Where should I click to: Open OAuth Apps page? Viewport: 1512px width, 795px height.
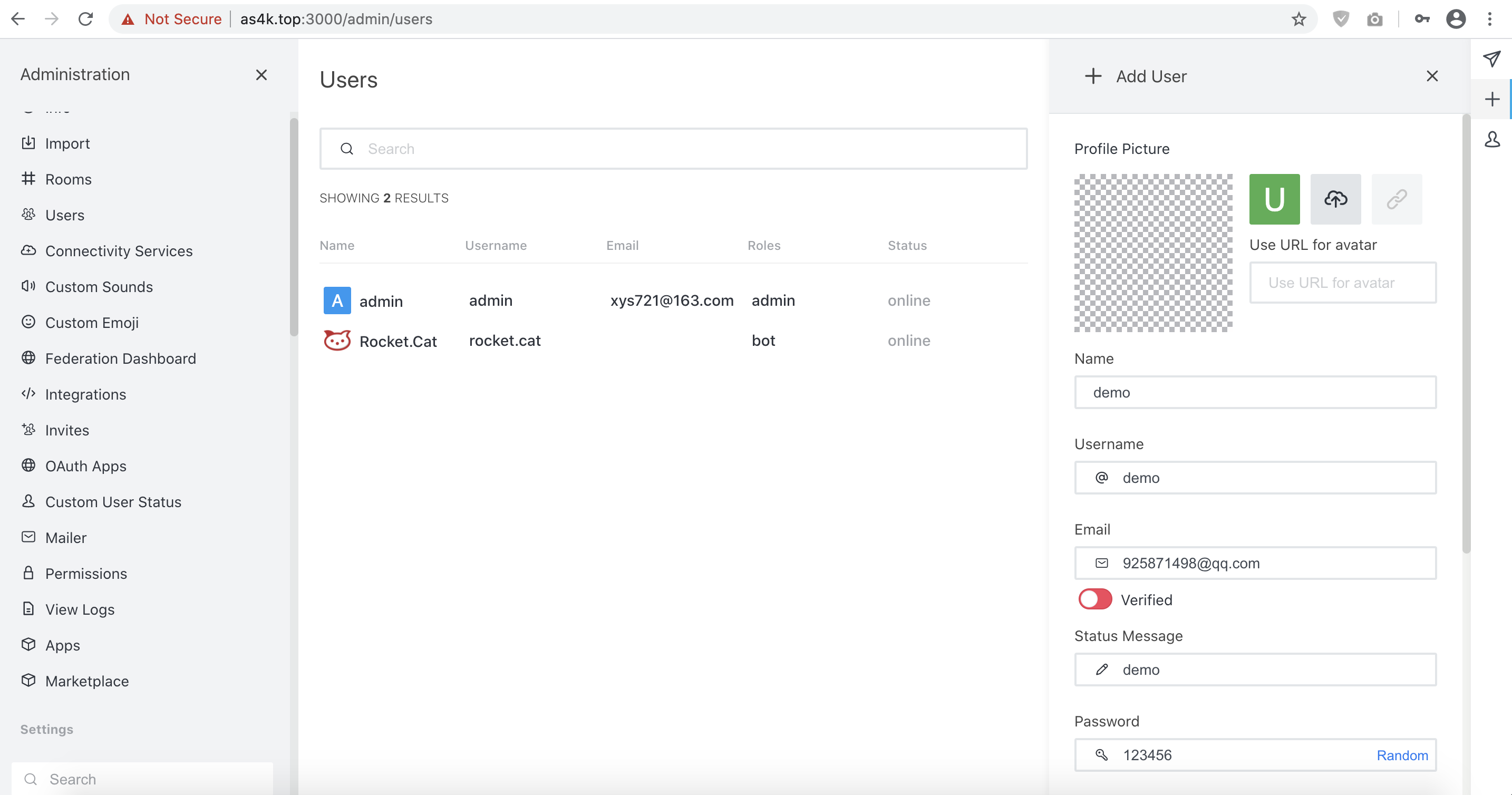coord(74,466)
